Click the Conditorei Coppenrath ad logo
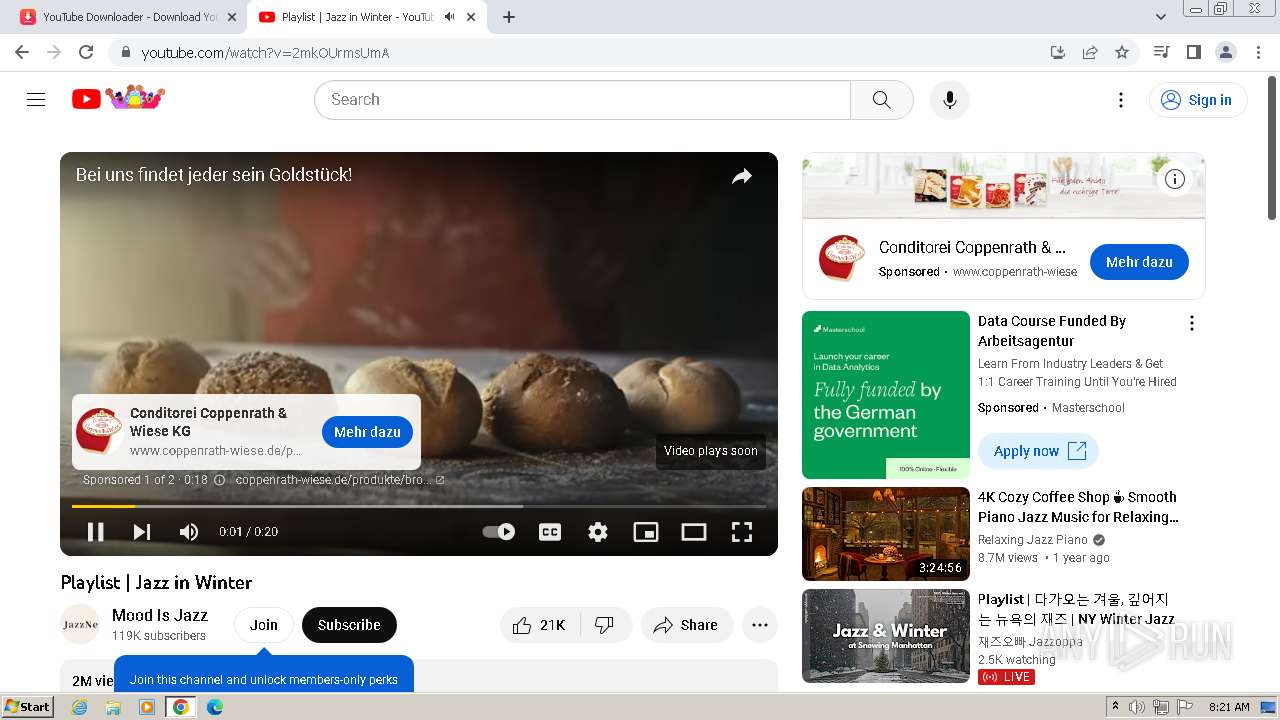 pos(842,259)
